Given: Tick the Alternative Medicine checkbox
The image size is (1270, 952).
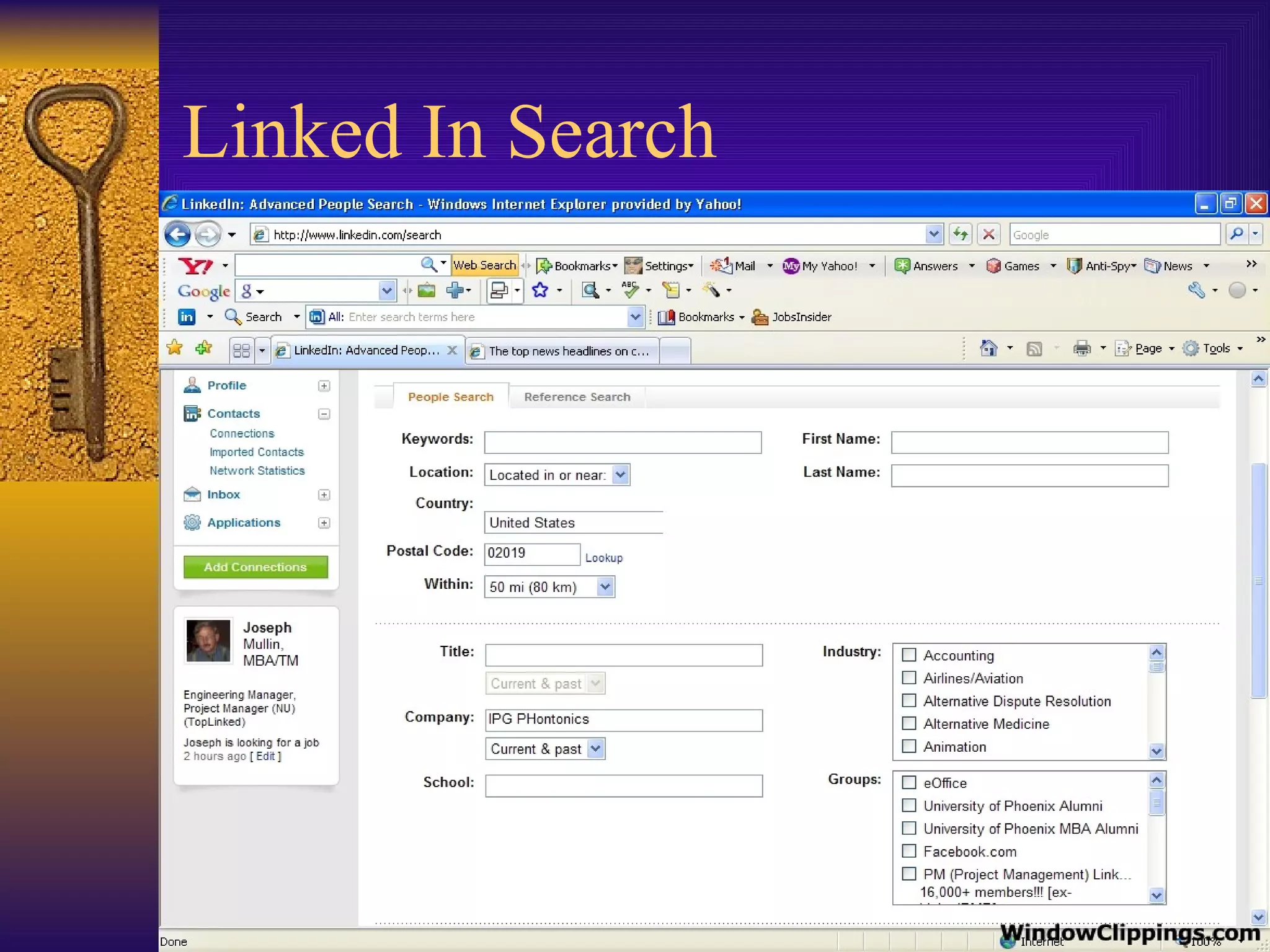Looking at the screenshot, I should (x=909, y=723).
